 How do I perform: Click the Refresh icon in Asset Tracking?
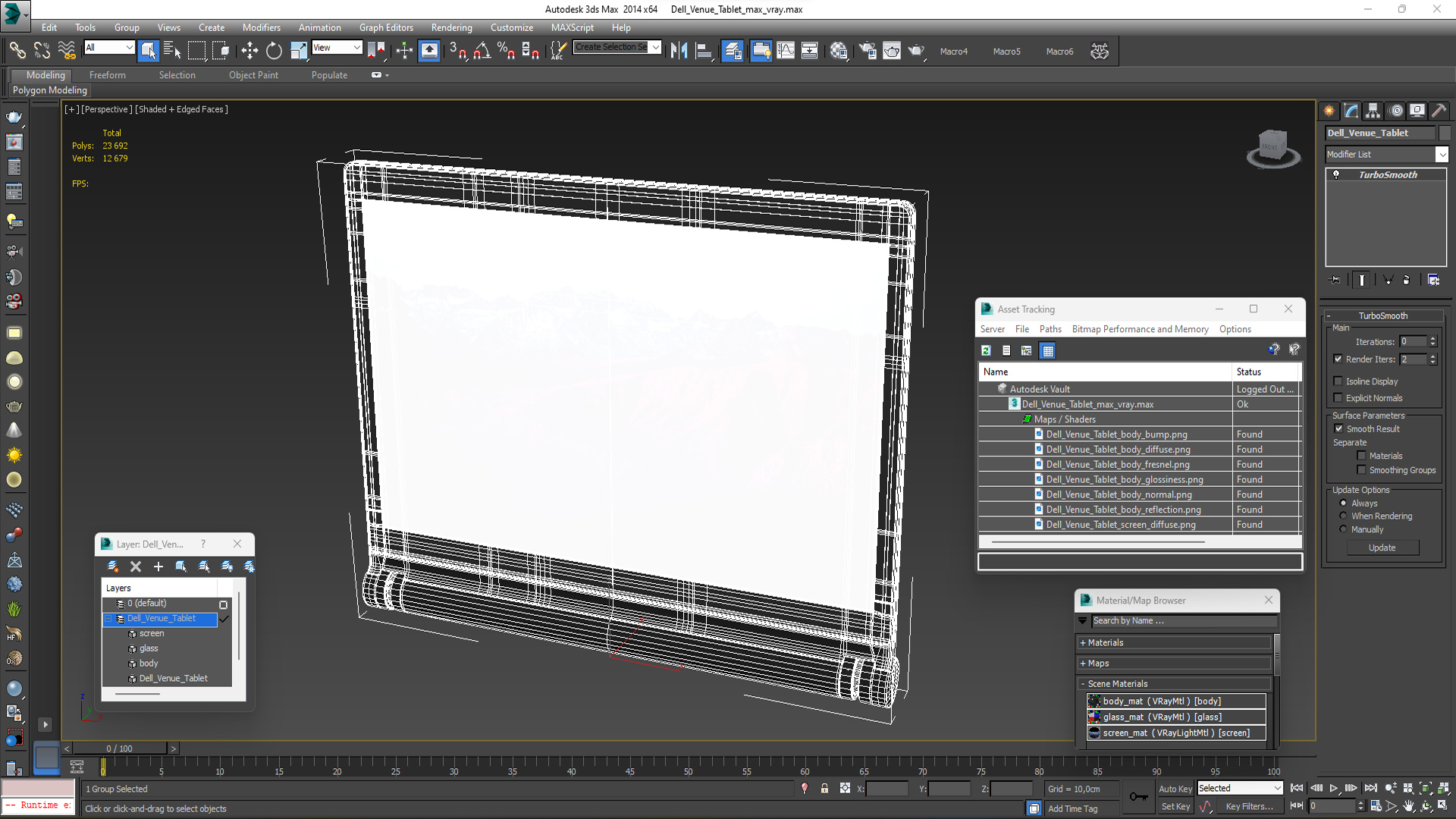click(986, 350)
